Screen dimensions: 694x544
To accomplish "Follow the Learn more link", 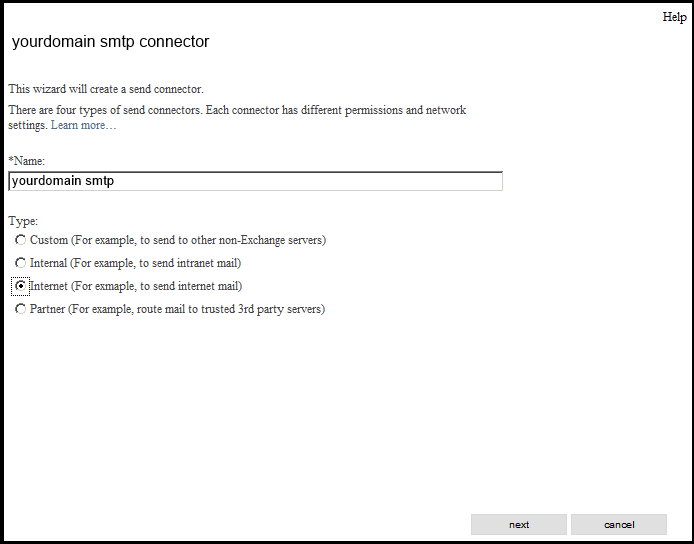I will (83, 125).
